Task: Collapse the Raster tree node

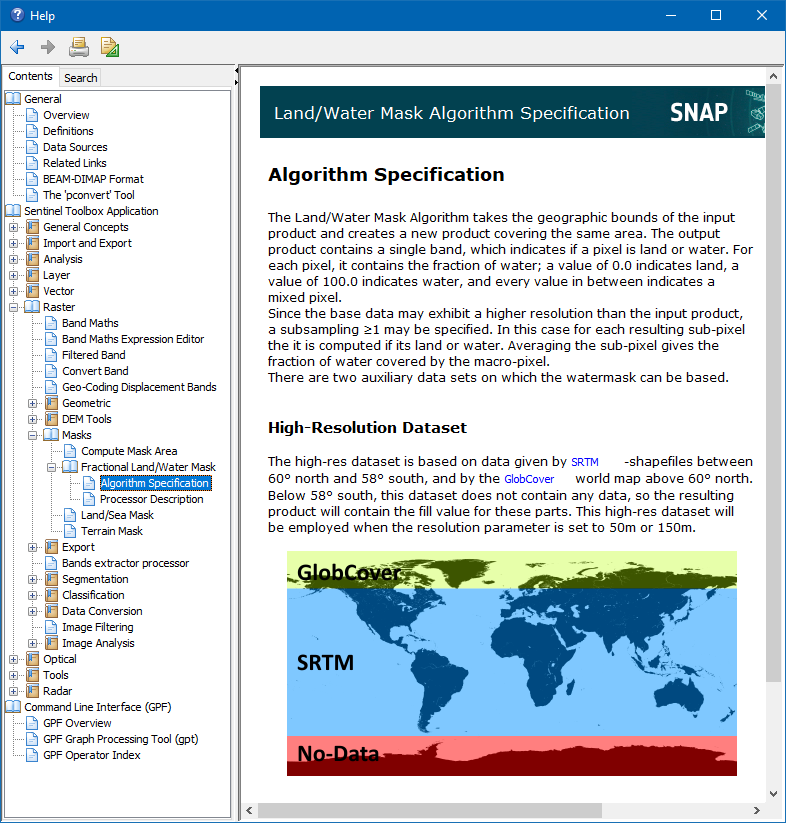Action: pos(14,307)
